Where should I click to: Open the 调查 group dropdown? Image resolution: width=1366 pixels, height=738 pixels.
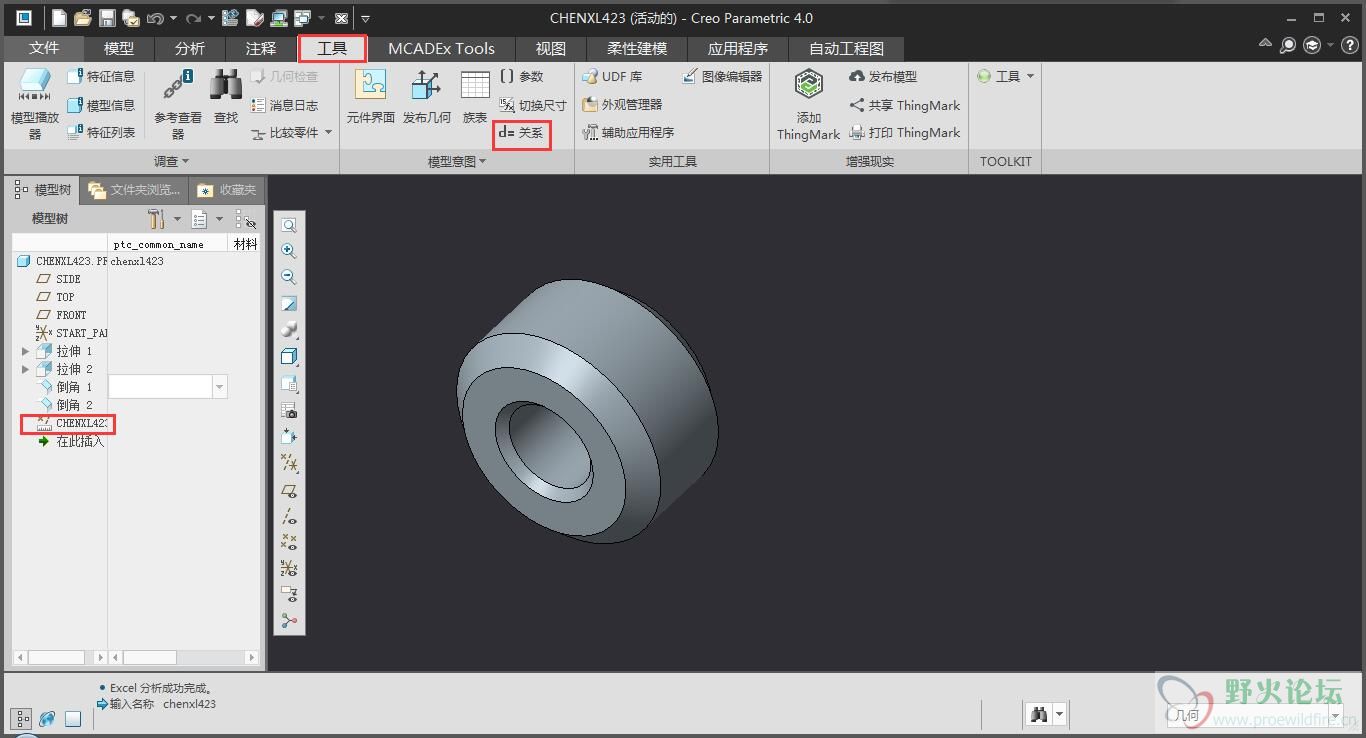tap(171, 161)
